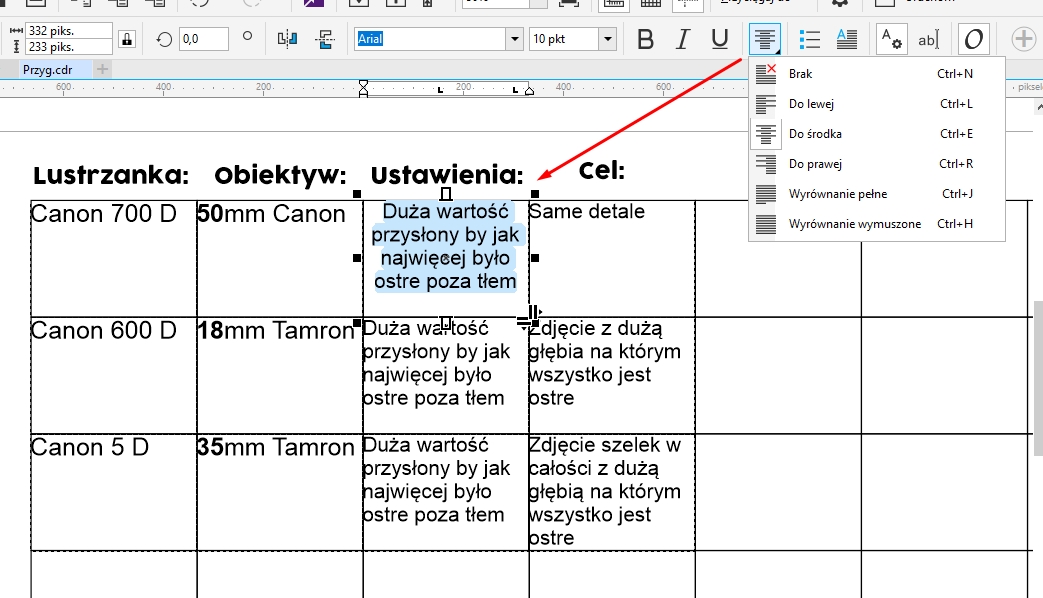Select 'Do lewej' alignment option
This screenshot has height=598, width=1043.
tap(811, 104)
